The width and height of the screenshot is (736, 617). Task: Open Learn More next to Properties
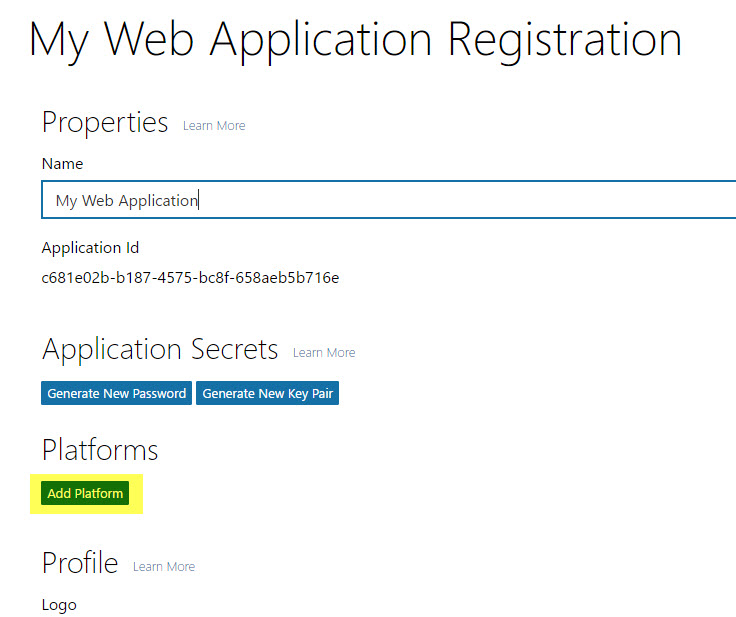click(x=214, y=126)
